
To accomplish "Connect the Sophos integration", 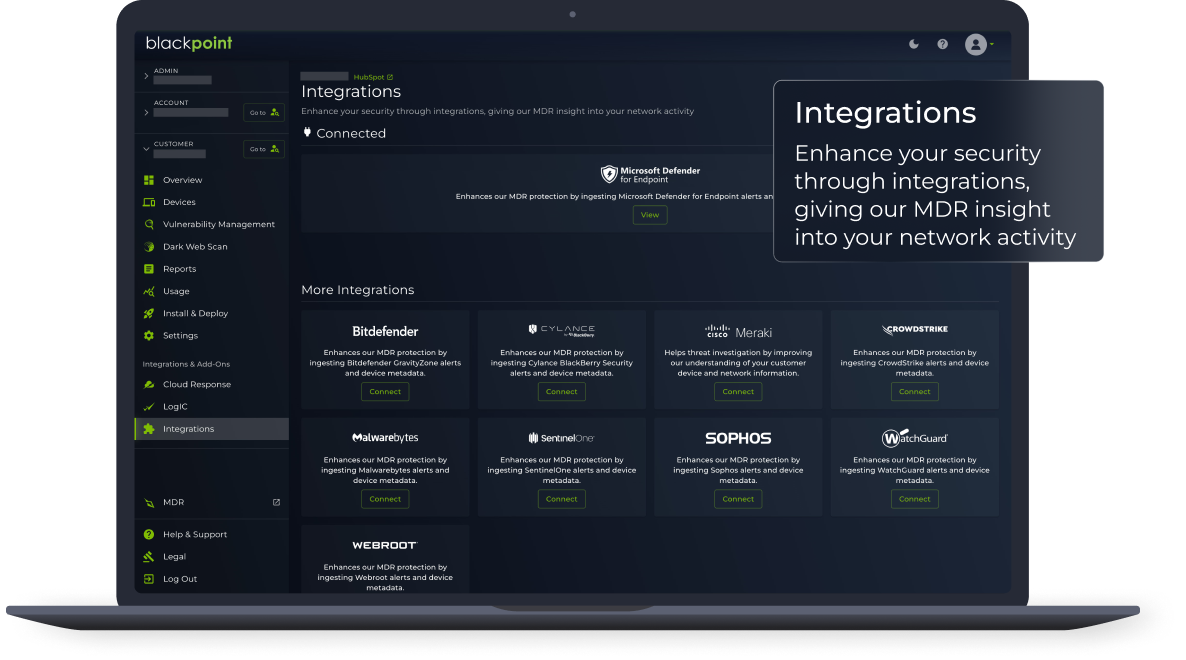I will [738, 499].
